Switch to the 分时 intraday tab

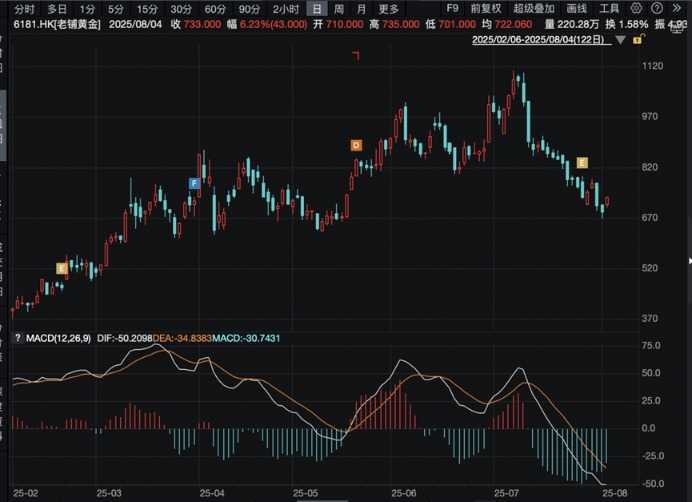point(22,7)
